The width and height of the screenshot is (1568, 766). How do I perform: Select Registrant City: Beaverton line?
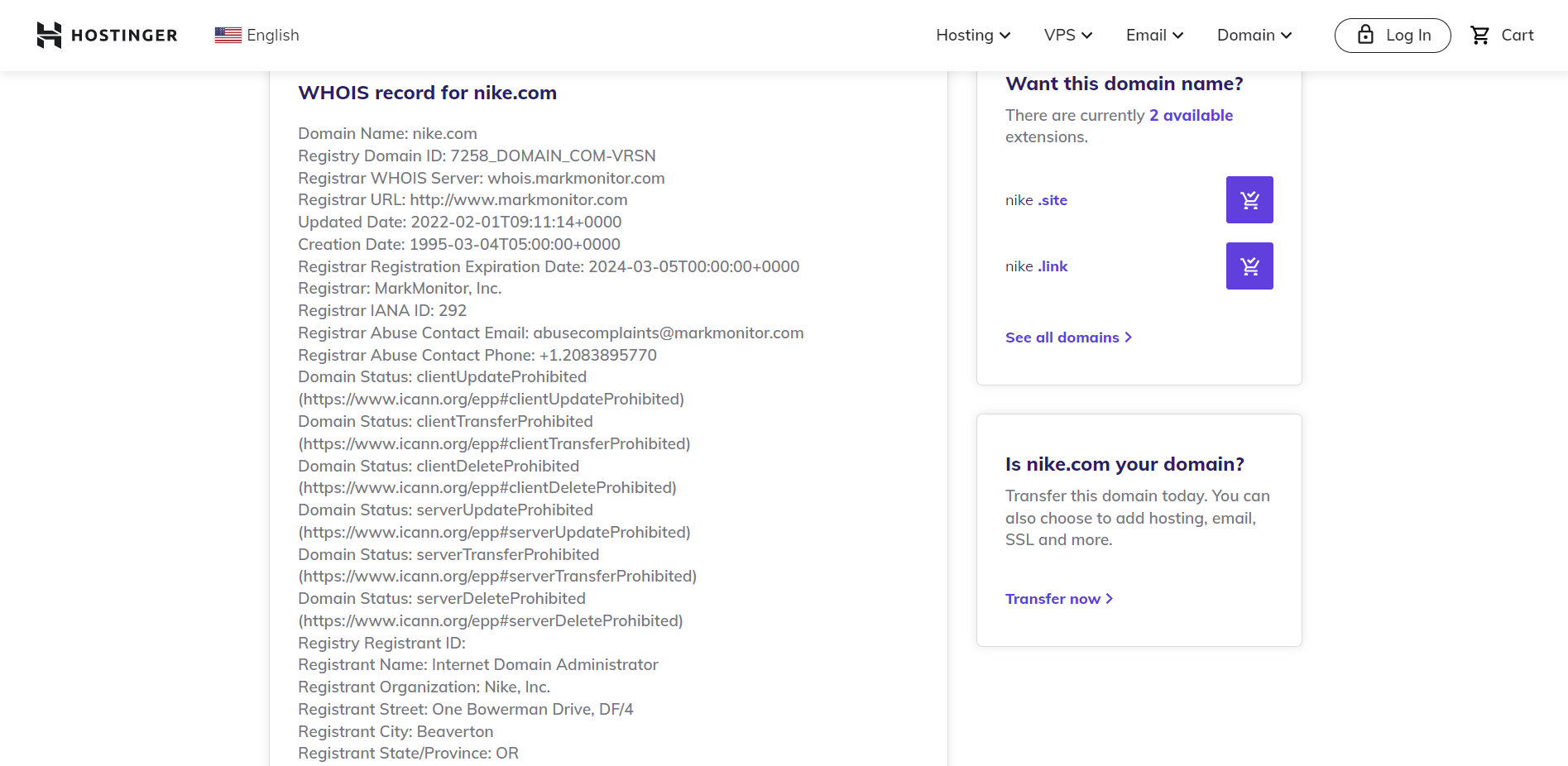click(396, 731)
